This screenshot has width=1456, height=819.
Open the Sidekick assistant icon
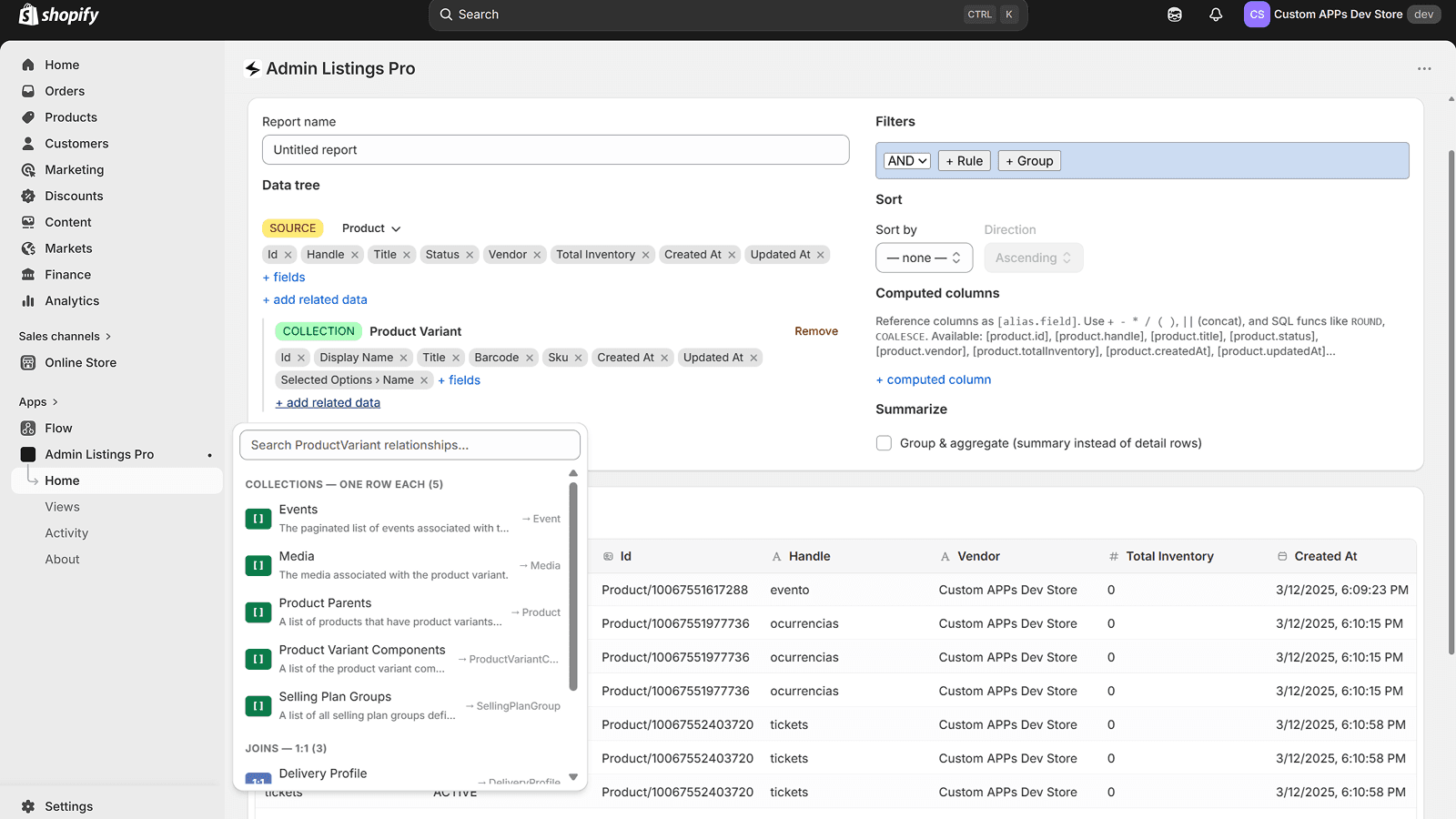point(1175,15)
